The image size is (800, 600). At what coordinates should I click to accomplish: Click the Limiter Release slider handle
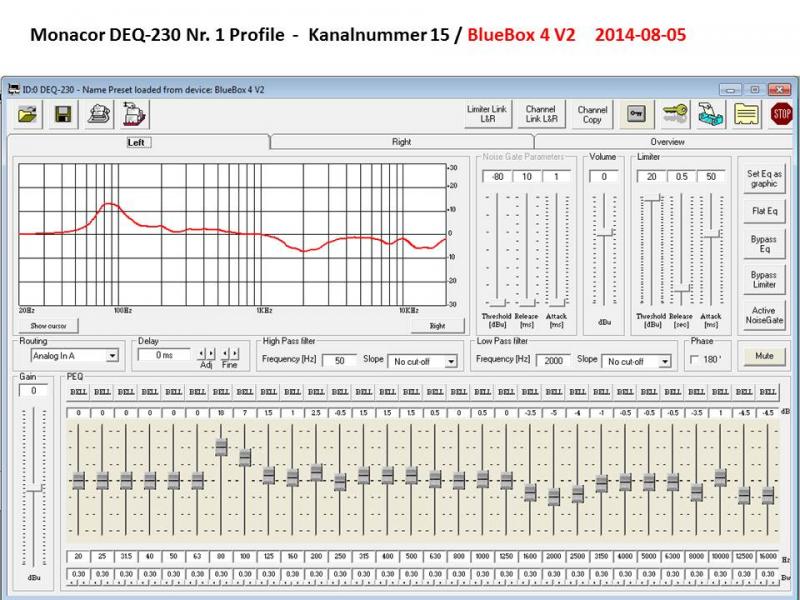681,288
